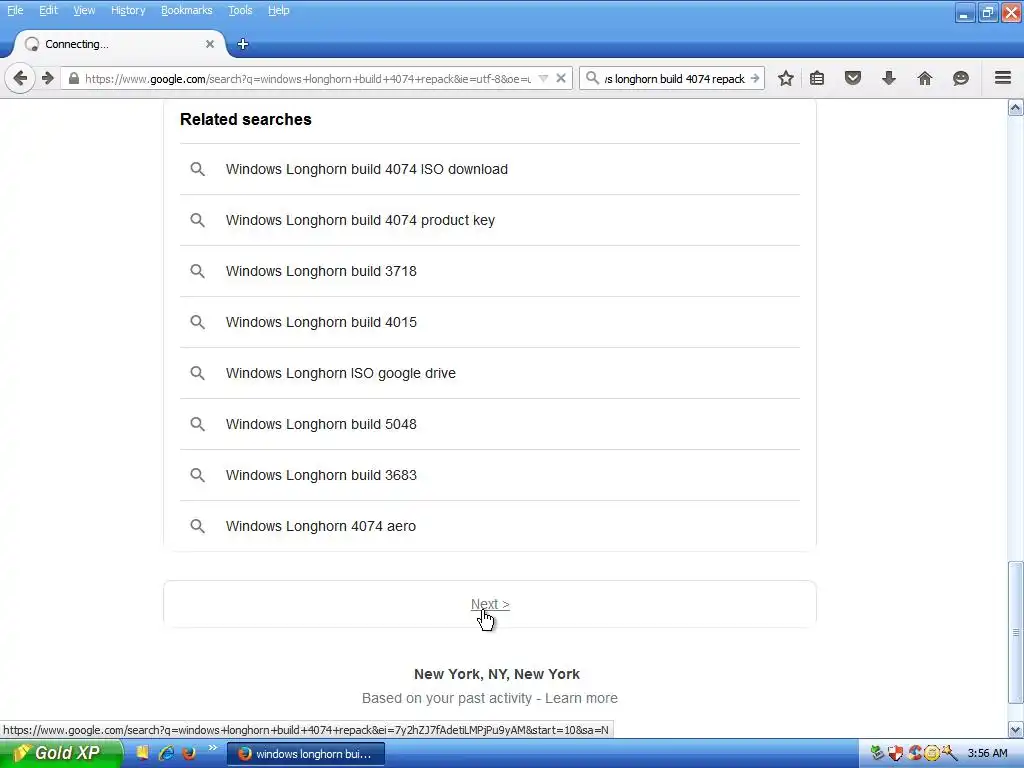Select the Connecting... tab
This screenshot has width=1024, height=768.
click(120, 44)
